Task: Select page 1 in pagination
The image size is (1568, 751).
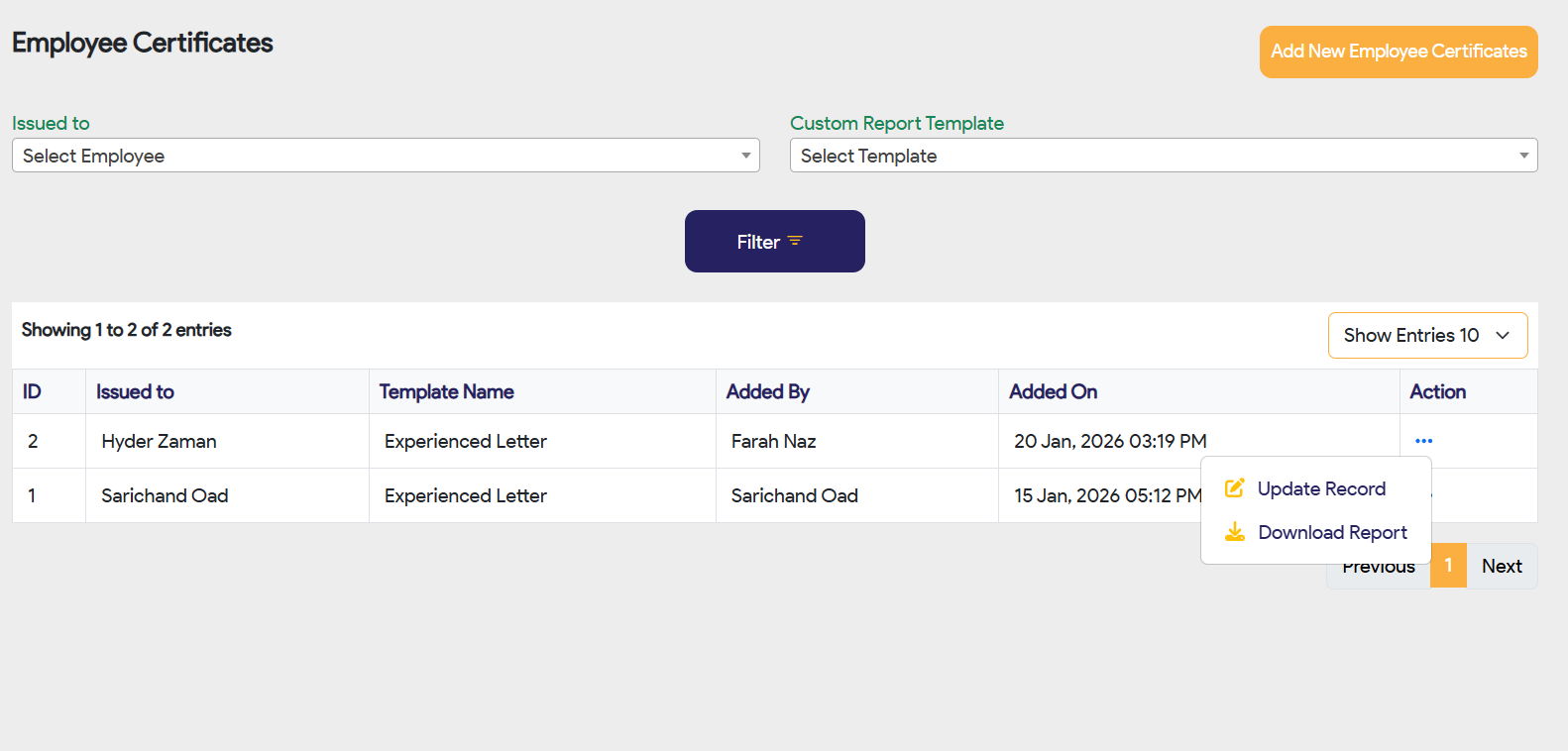Action: point(1448,566)
